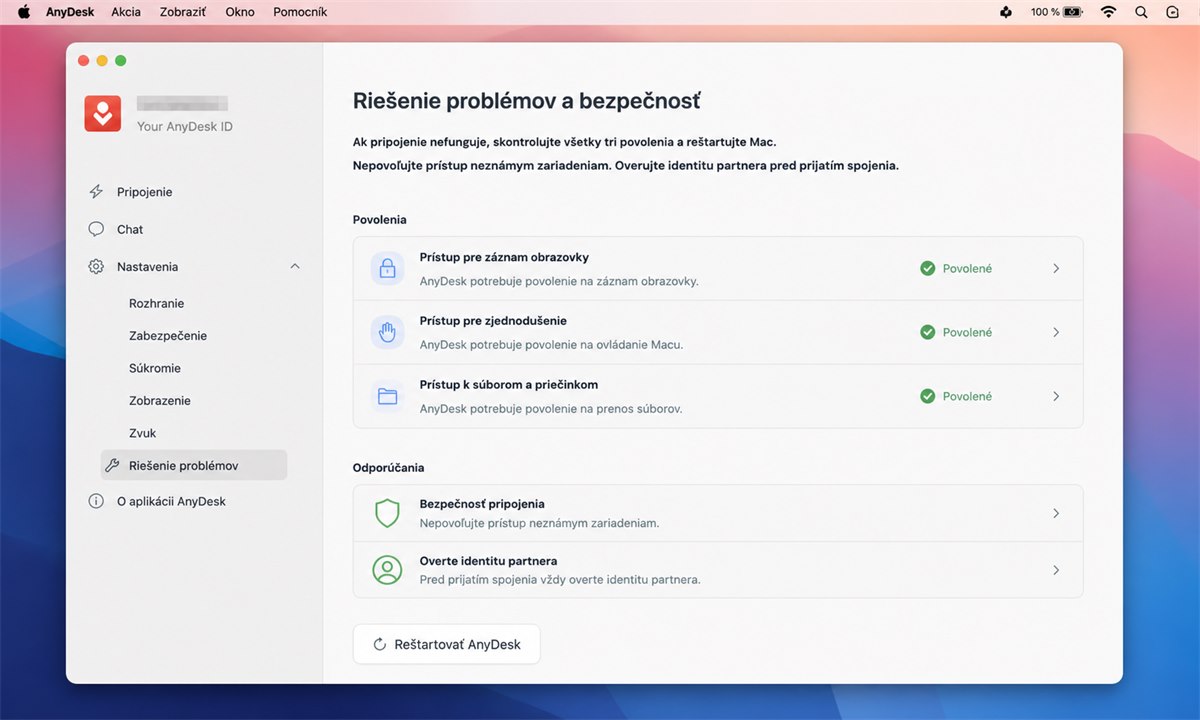The width and height of the screenshot is (1200, 720).
Task: Click the battery indicator in menu bar
Action: pos(1074,12)
